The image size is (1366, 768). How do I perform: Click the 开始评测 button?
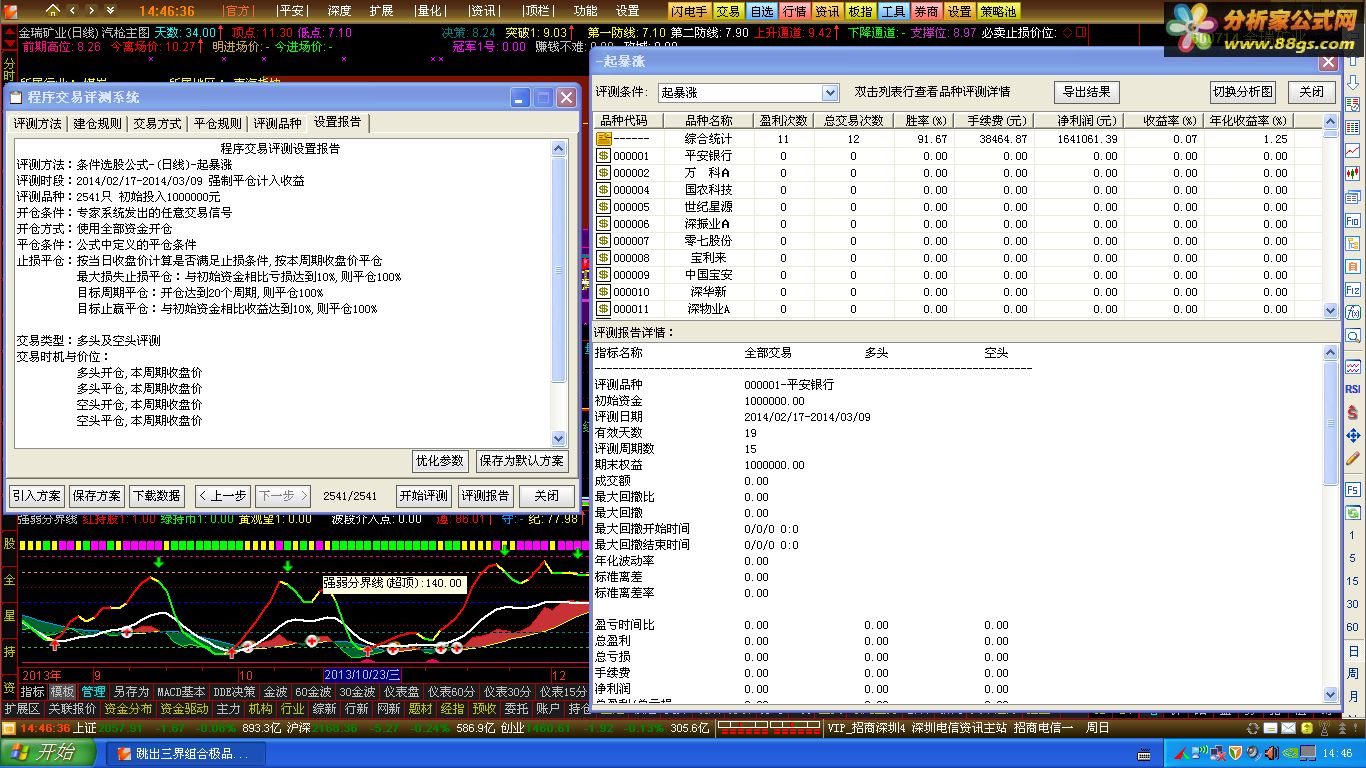pyautogui.click(x=424, y=496)
